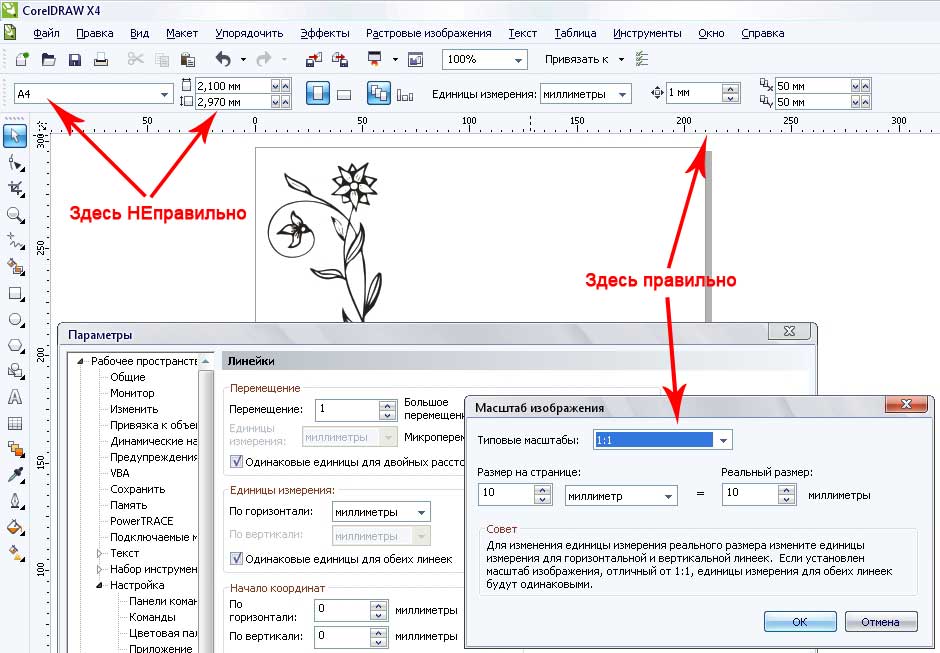Select the Fill bucket tool
940x653 pixels.
[16, 527]
